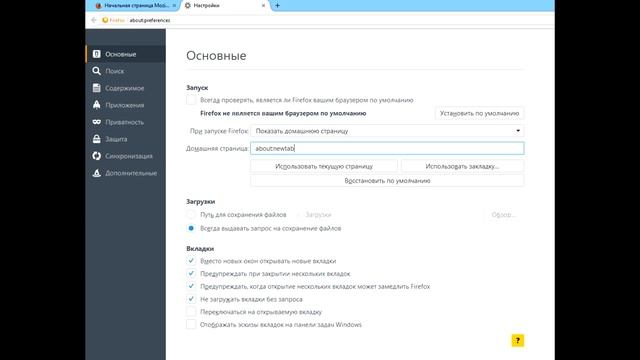
Task: Click the Поиск magnifier icon in sidebar
Action: (x=96, y=71)
